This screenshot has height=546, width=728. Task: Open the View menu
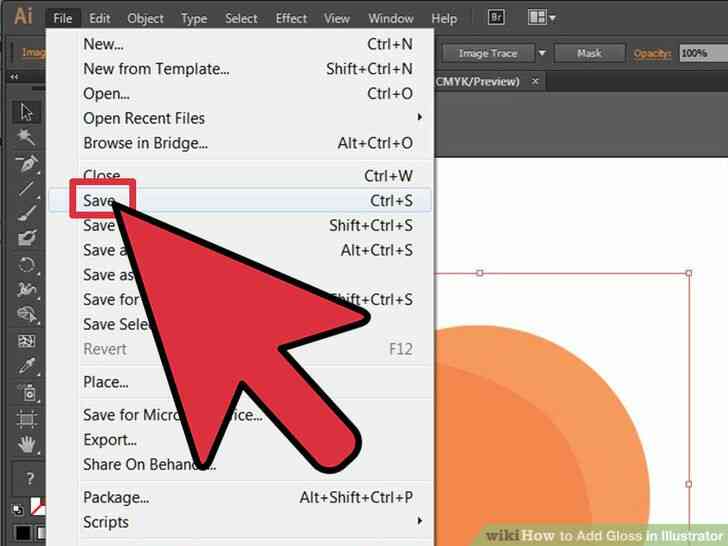pyautogui.click(x=337, y=19)
